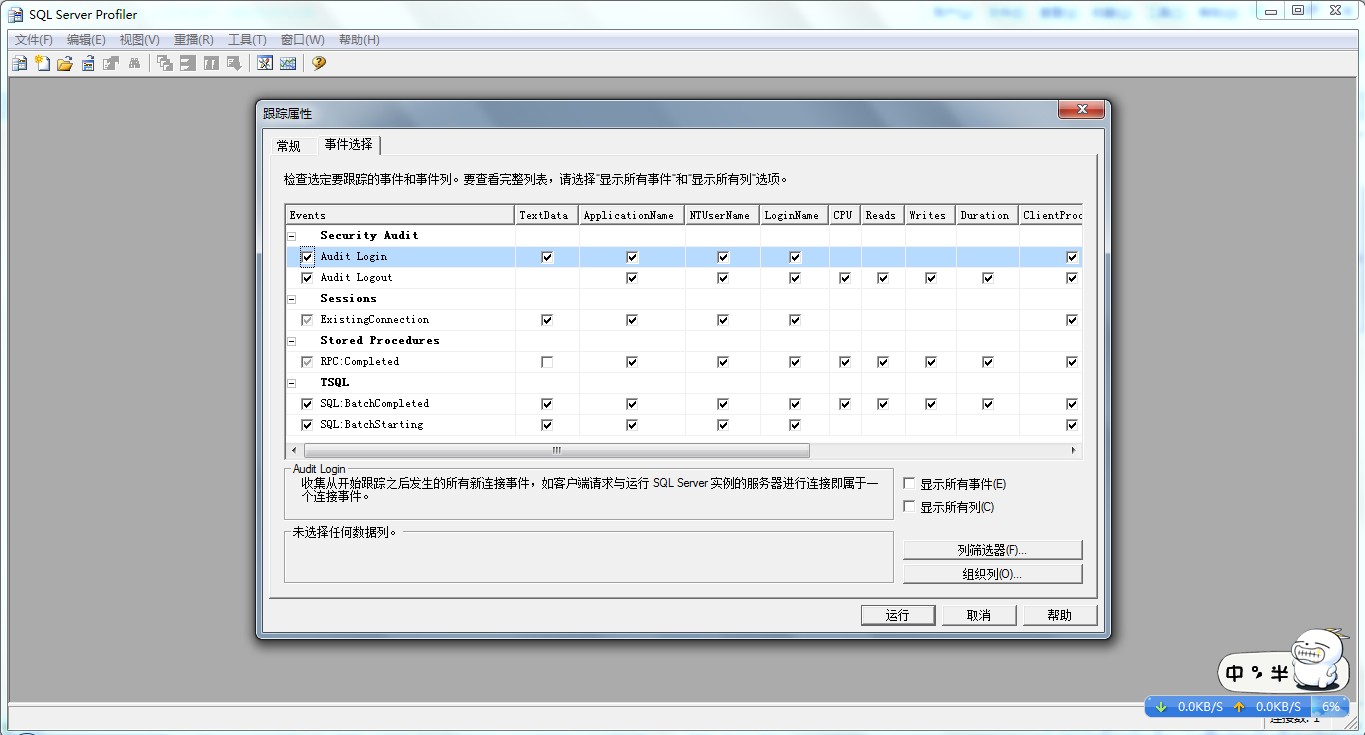The image size is (1365, 735).
Task: Select the SQL:BatchStarting row label
Action: click(372, 425)
